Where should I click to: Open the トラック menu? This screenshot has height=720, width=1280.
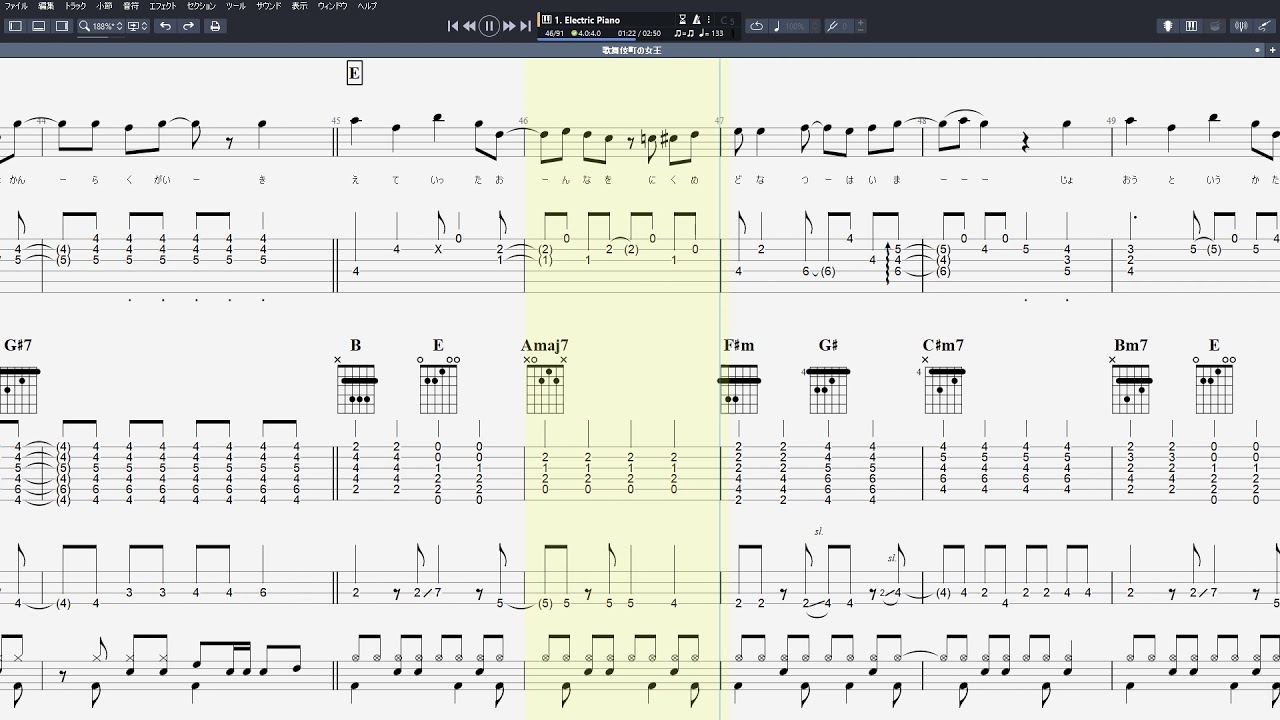pos(75,6)
